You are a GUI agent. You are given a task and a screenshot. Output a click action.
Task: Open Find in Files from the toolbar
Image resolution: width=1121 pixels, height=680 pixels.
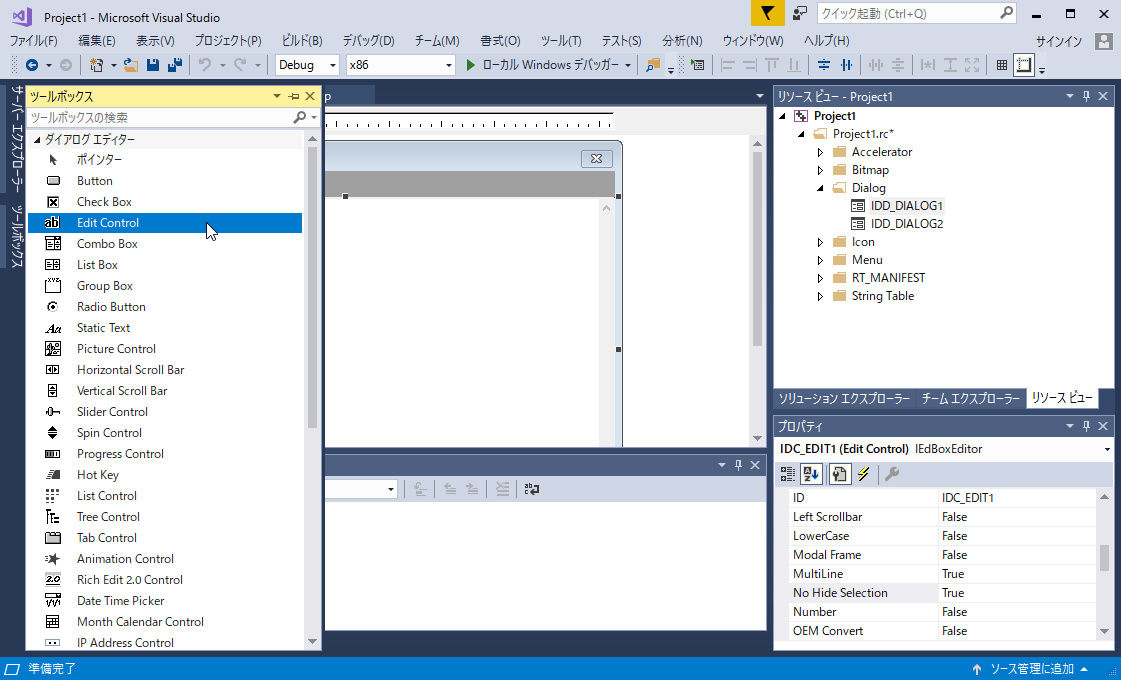tap(652, 65)
